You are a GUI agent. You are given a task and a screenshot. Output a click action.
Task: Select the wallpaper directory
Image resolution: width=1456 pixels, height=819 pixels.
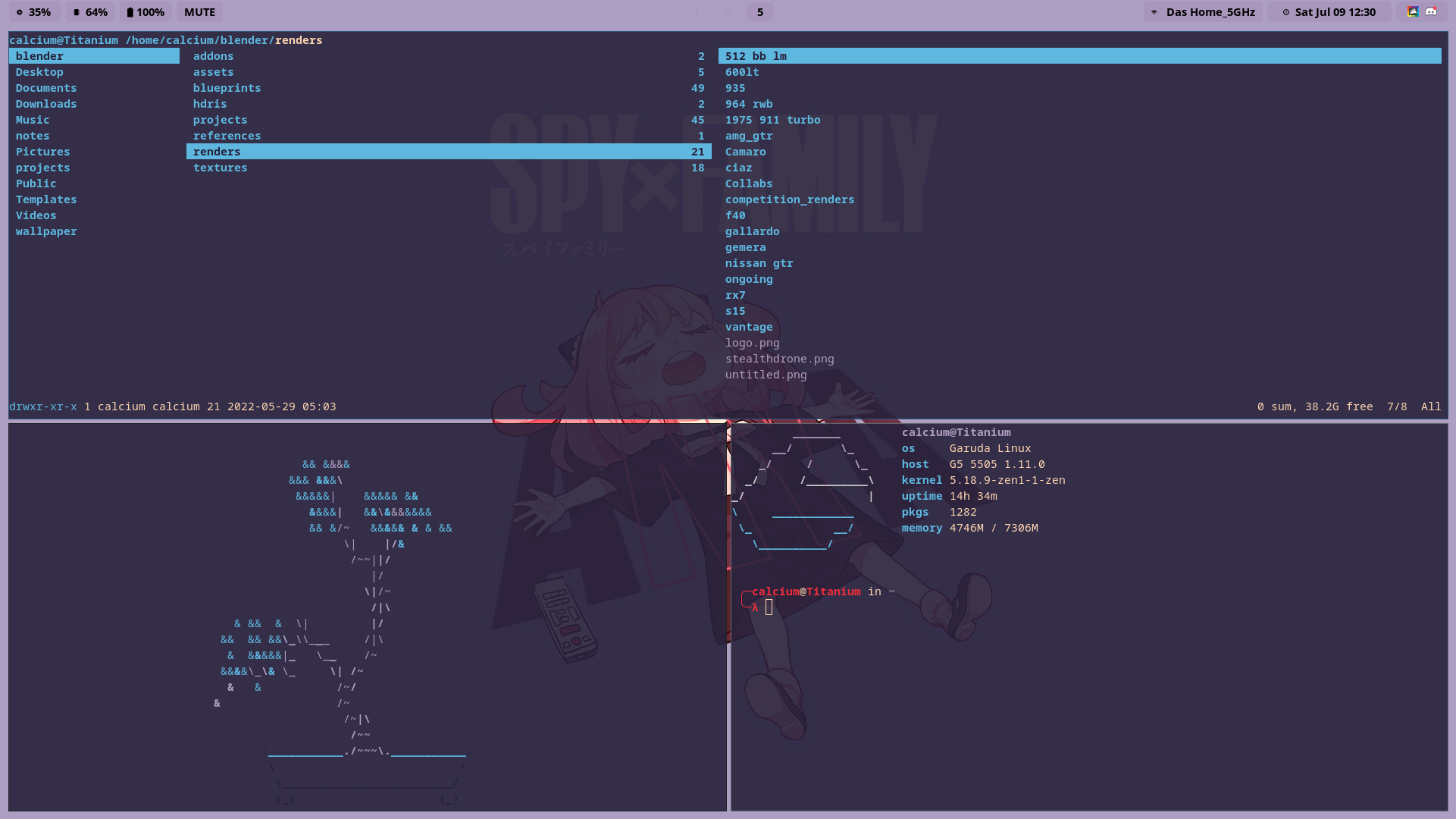click(46, 231)
